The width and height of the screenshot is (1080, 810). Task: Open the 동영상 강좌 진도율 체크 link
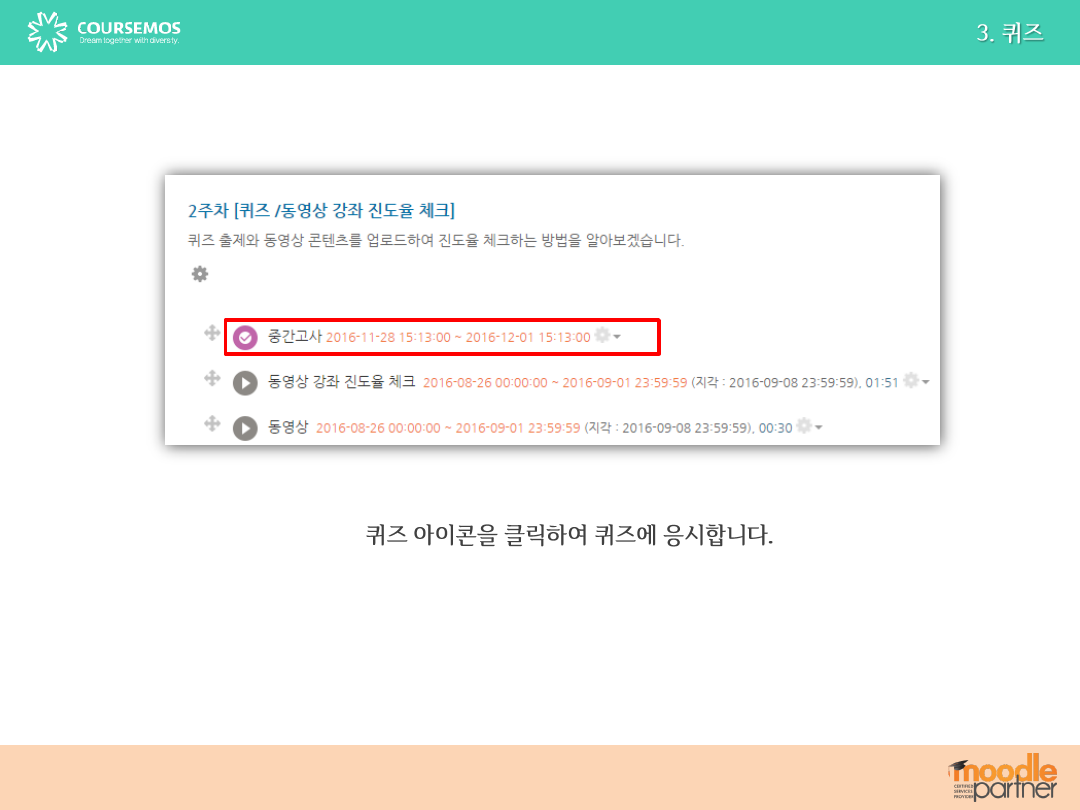pyautogui.click(x=341, y=382)
